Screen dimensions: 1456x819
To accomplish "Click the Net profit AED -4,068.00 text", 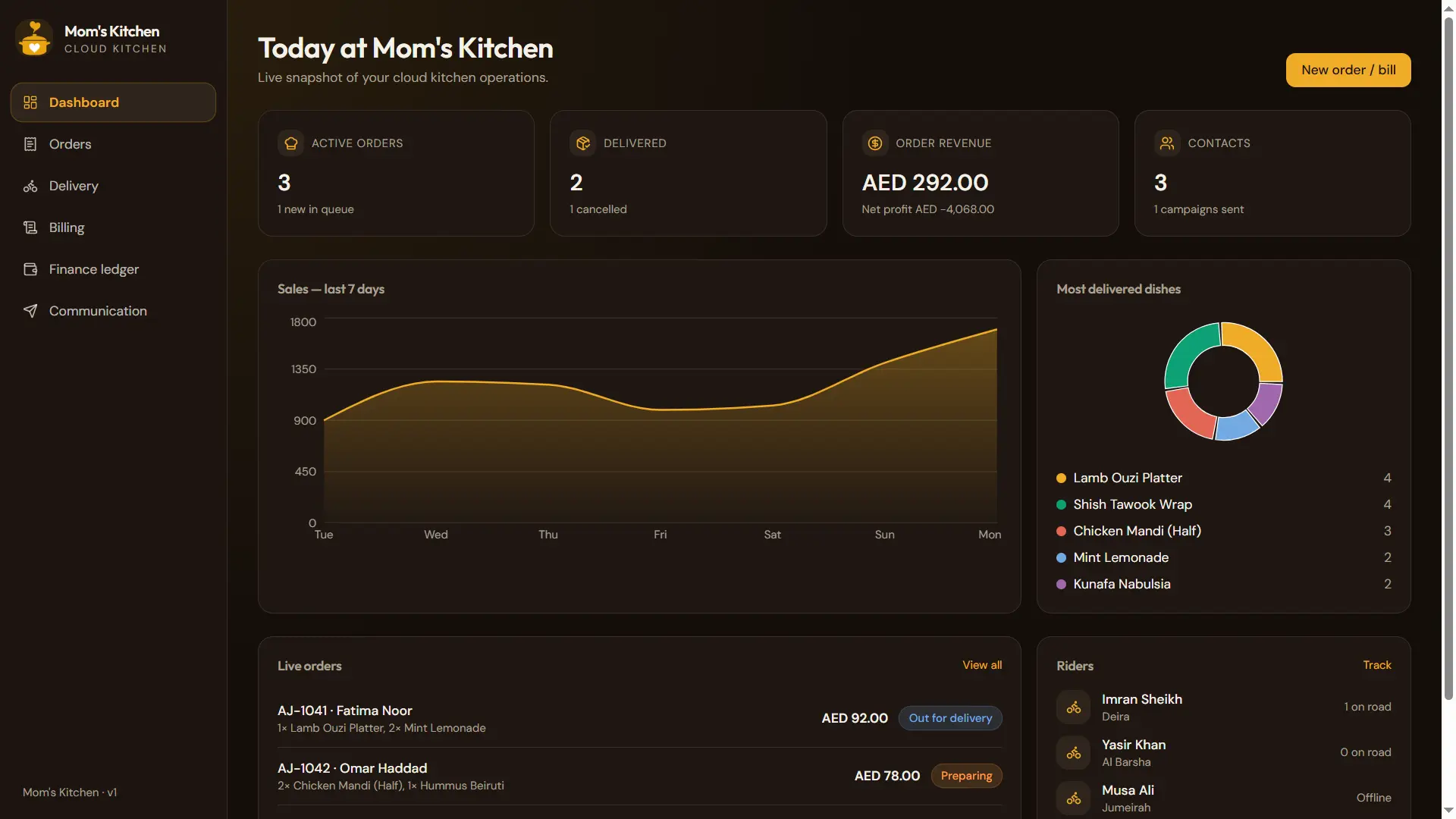I will [927, 209].
